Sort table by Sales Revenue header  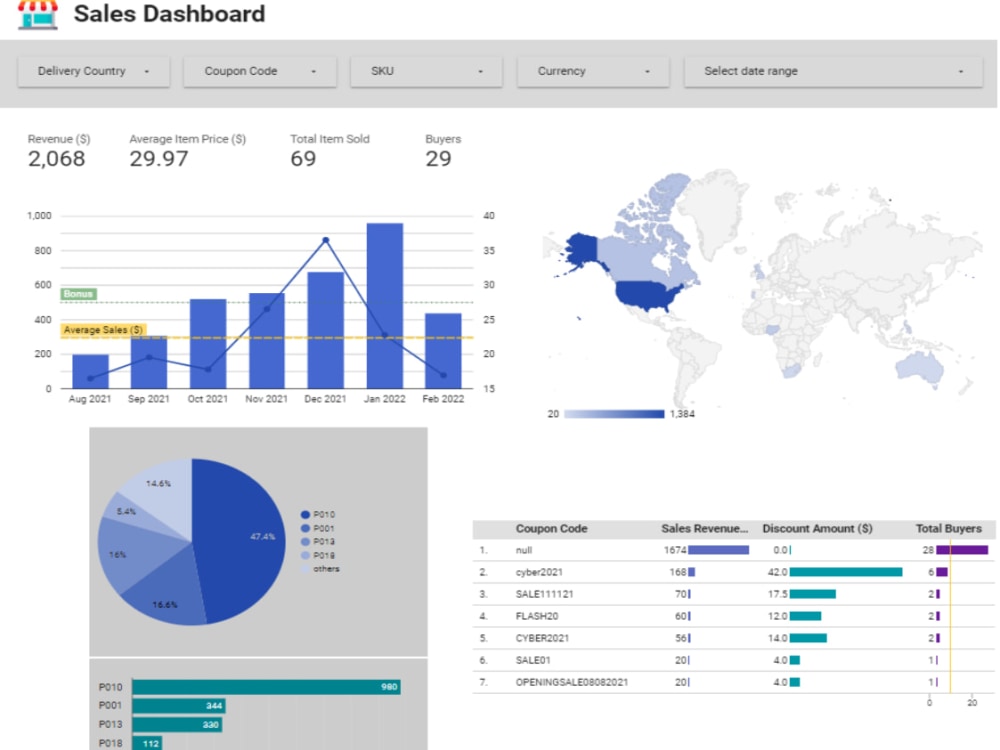pyautogui.click(x=704, y=529)
